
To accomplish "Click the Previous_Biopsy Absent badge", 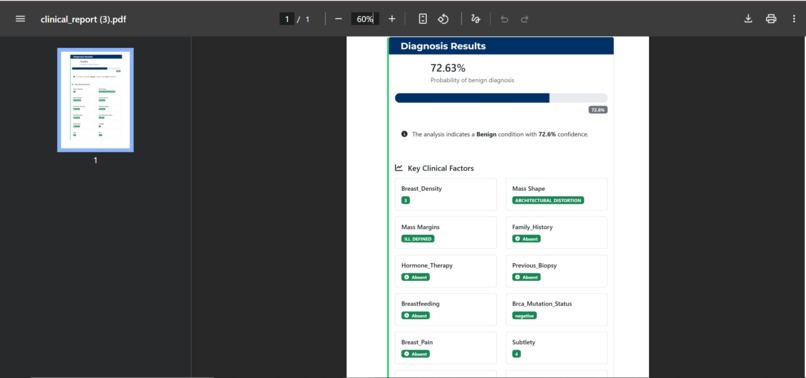I will pyautogui.click(x=526, y=277).
